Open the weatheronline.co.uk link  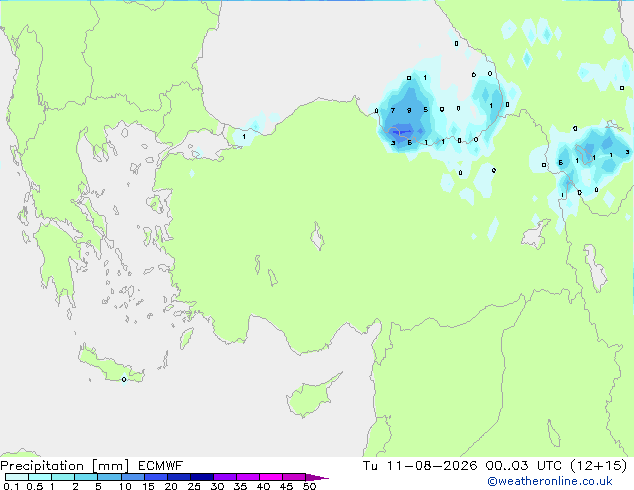pyautogui.click(x=550, y=481)
